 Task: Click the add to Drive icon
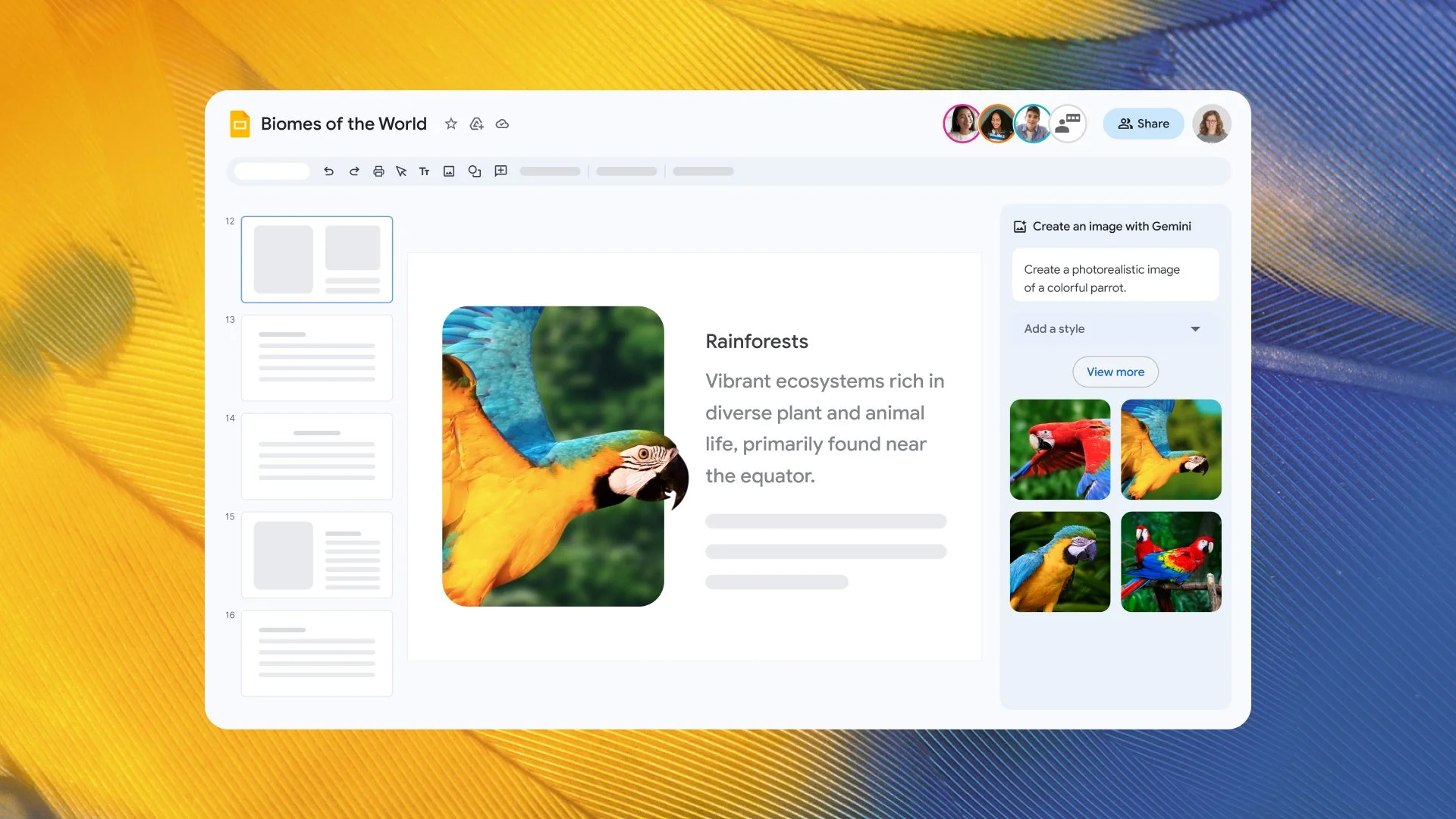pos(476,124)
